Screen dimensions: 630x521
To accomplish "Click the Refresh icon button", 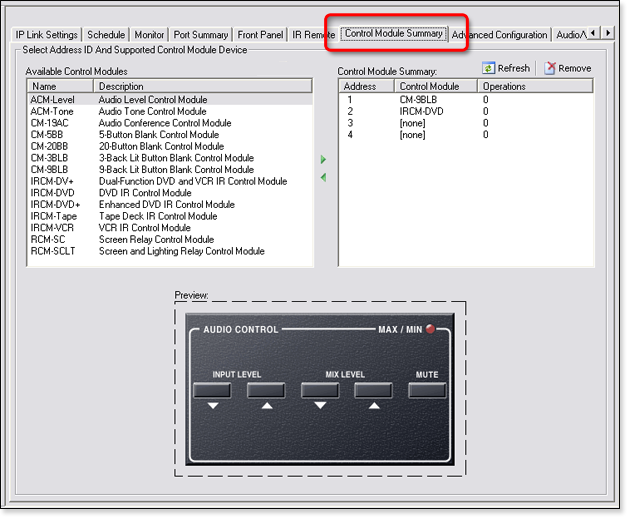I will click(x=506, y=68).
